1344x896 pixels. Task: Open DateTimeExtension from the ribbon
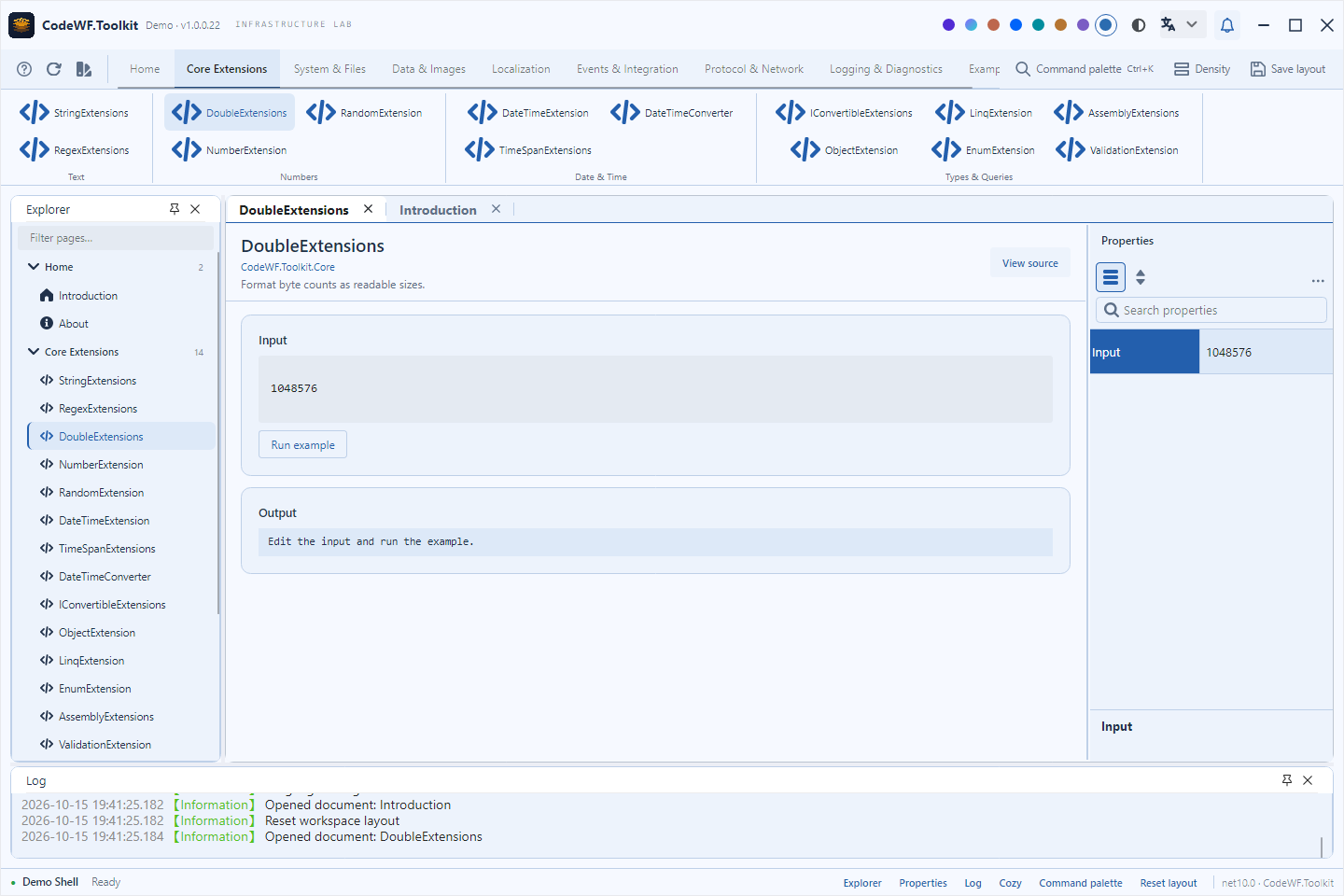(x=528, y=113)
